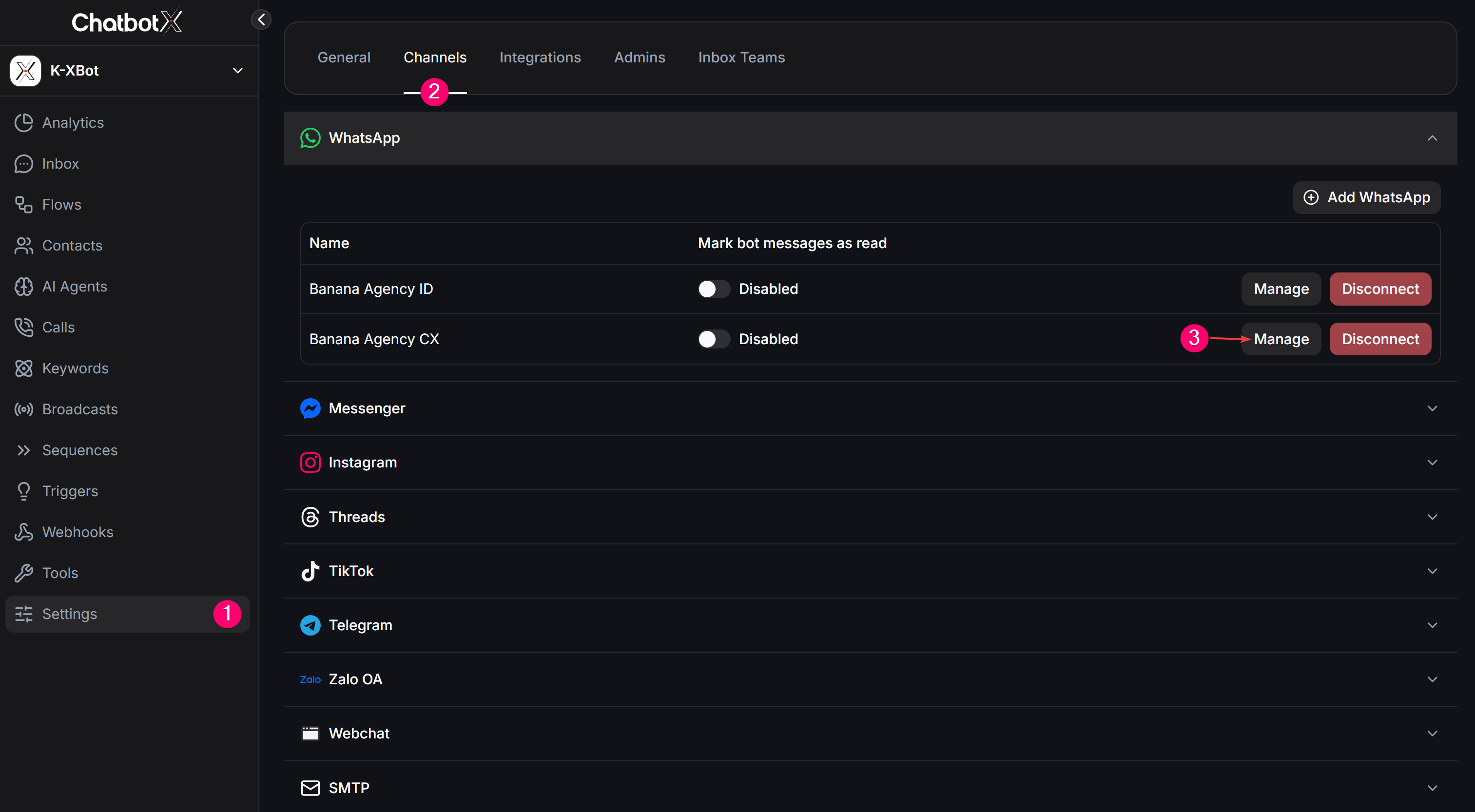Image resolution: width=1475 pixels, height=812 pixels.
Task: Open the Admins tab
Action: 640,57
